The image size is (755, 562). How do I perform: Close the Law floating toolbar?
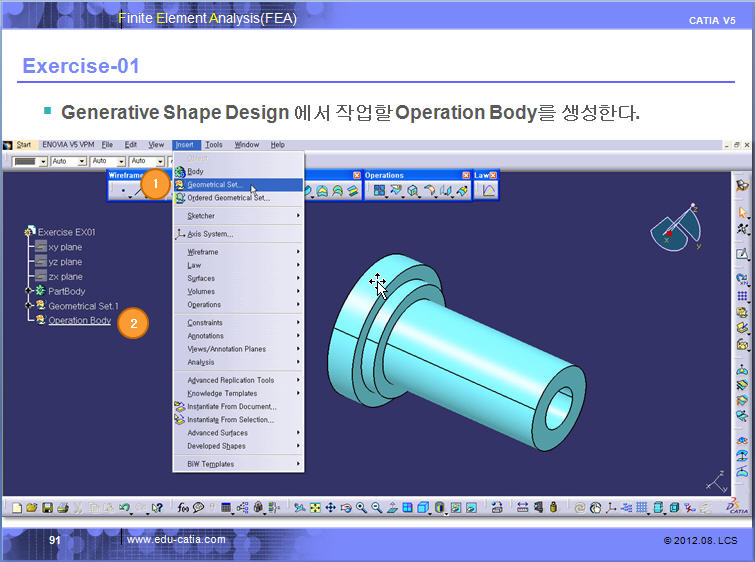coord(493,176)
